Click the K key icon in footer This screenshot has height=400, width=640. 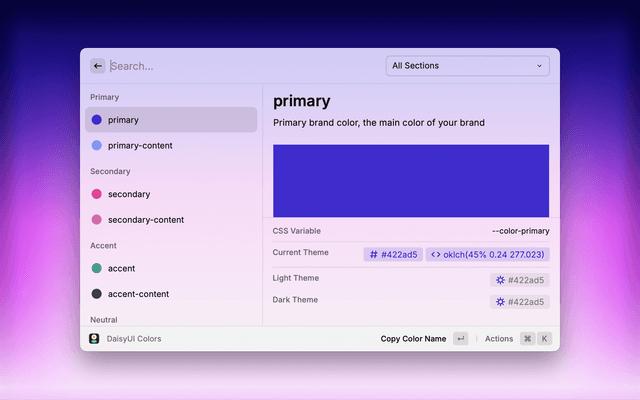(x=545, y=339)
